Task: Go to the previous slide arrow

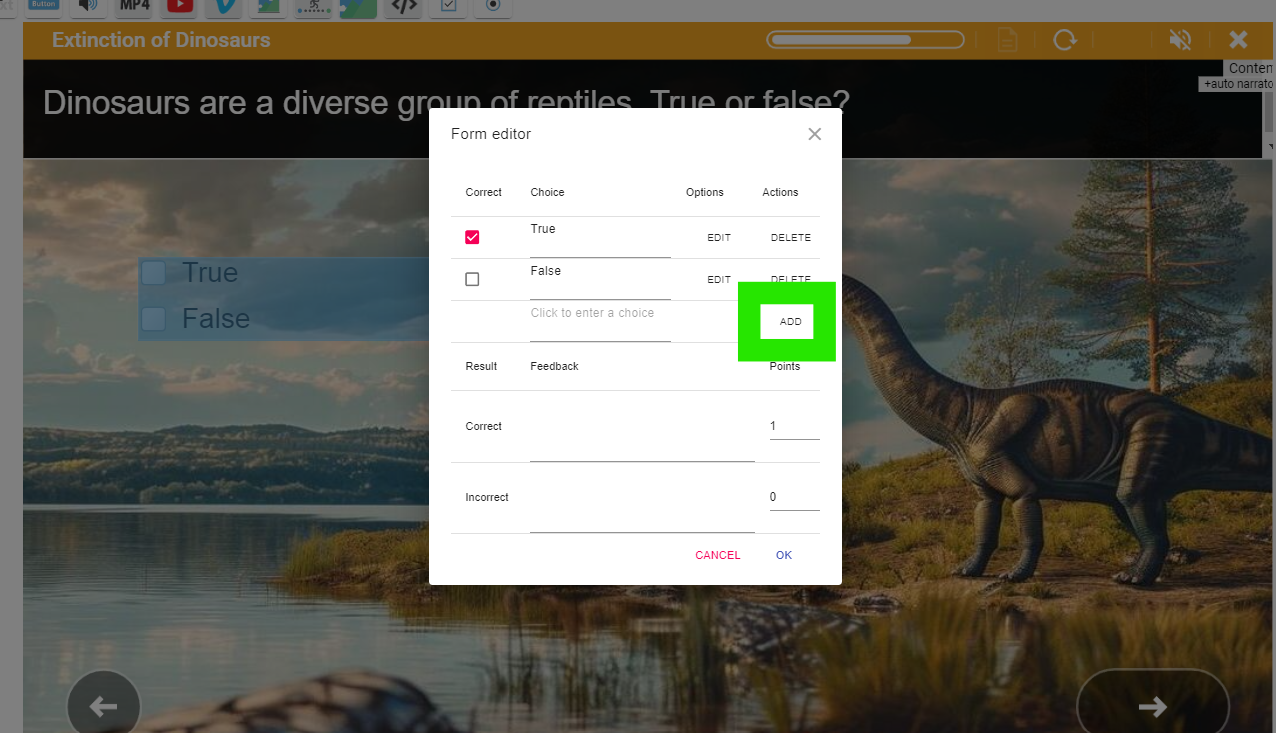Action: (x=103, y=706)
